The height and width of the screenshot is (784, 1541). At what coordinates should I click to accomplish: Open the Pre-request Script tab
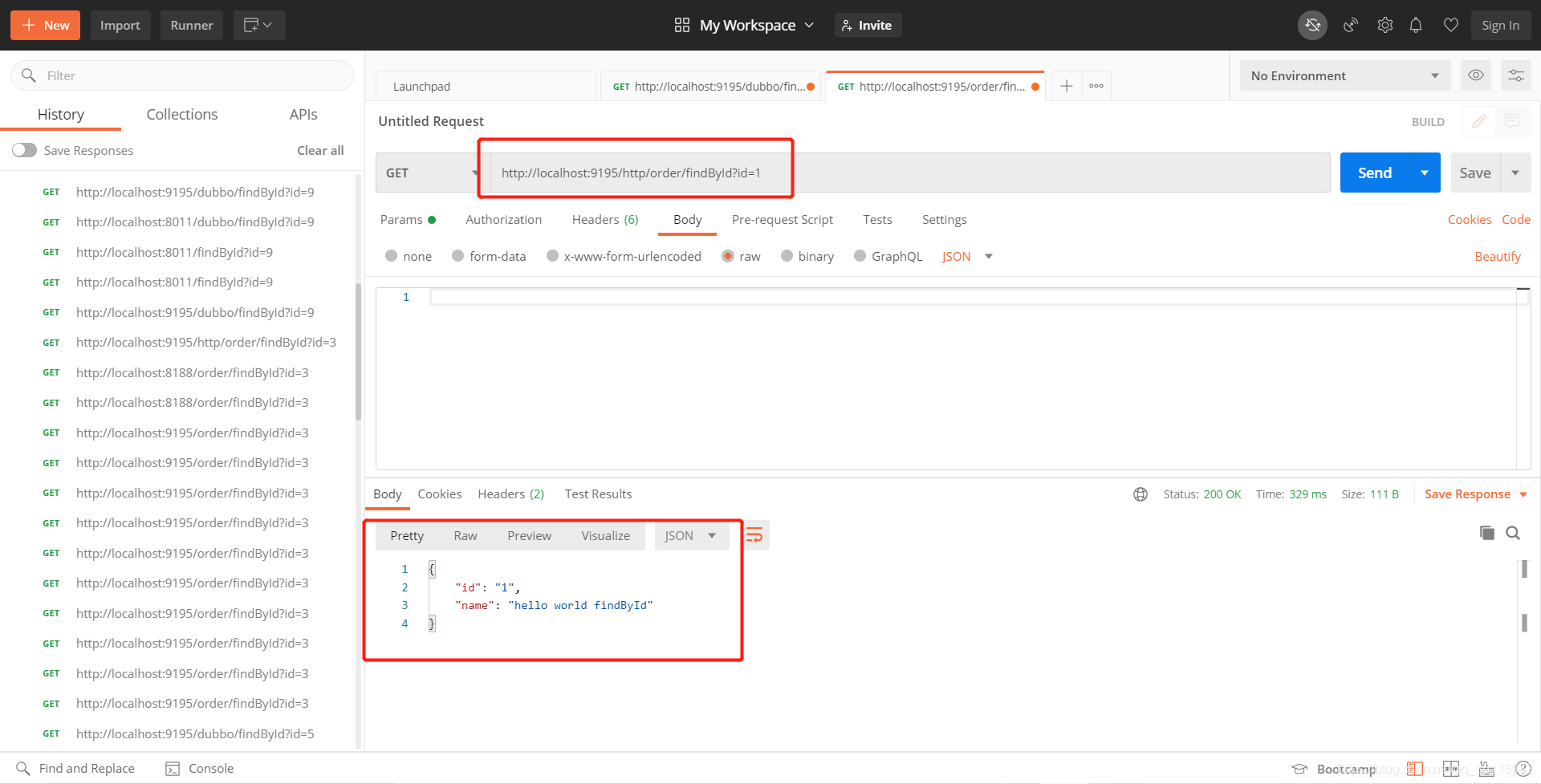coord(782,220)
